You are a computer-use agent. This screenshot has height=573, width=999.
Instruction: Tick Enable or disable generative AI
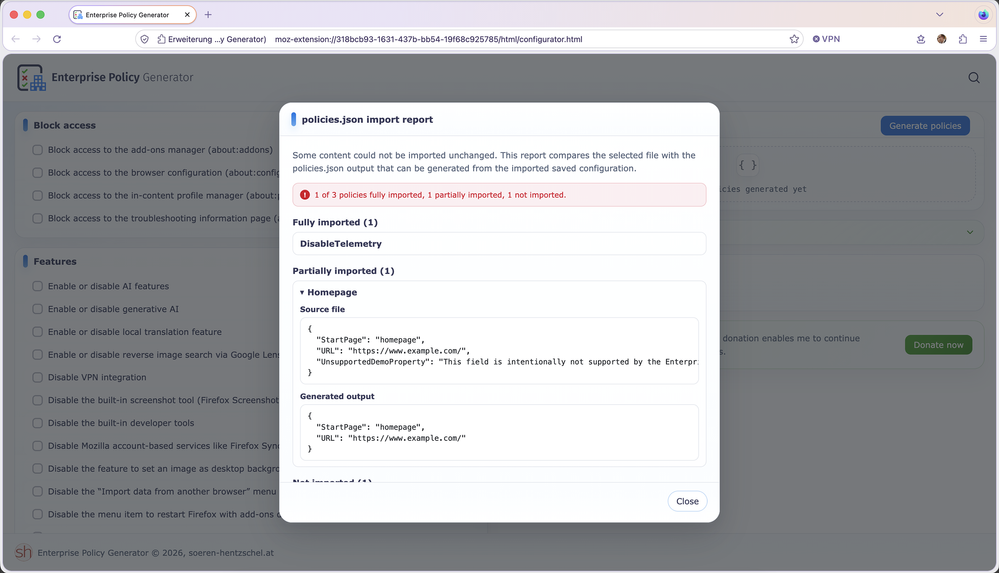coord(38,309)
